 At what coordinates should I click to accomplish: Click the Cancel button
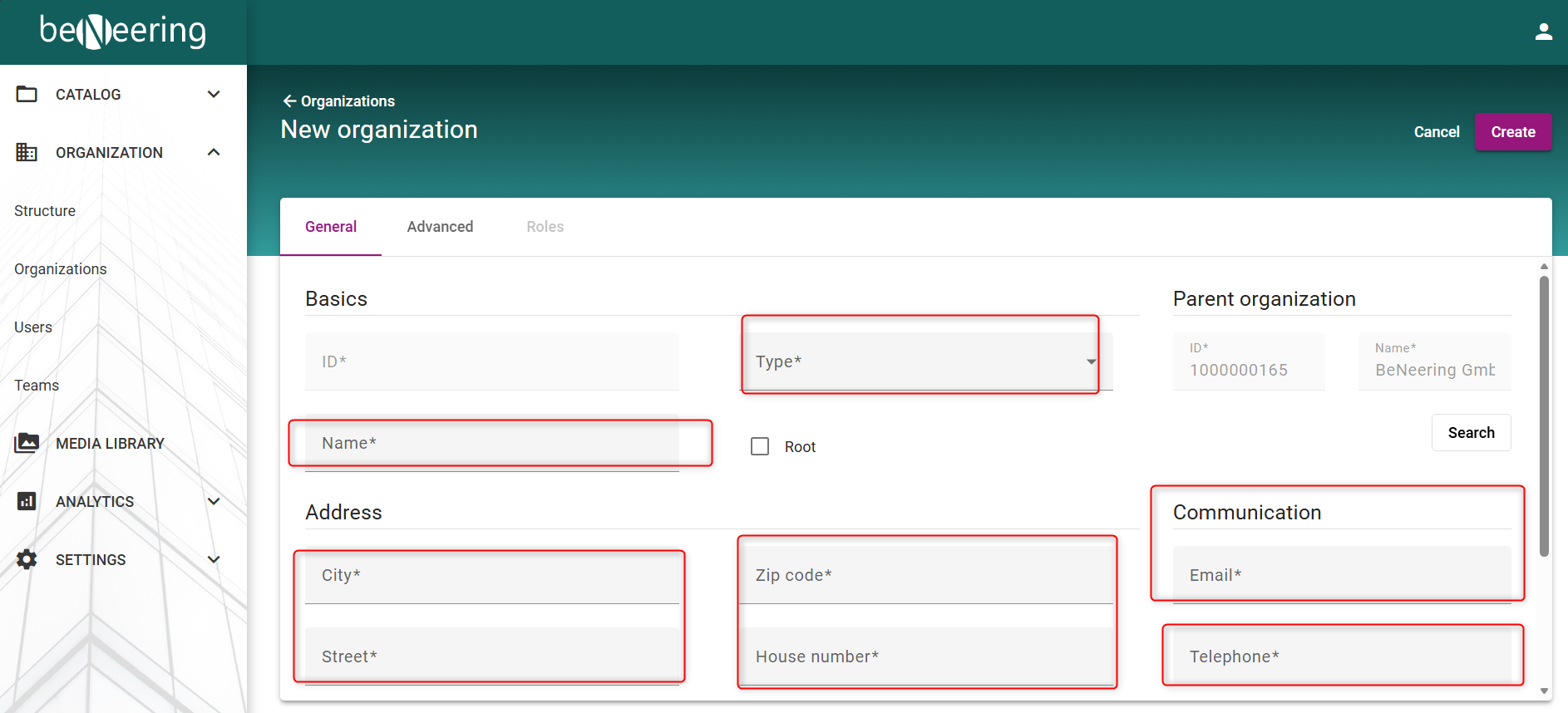pyautogui.click(x=1436, y=132)
